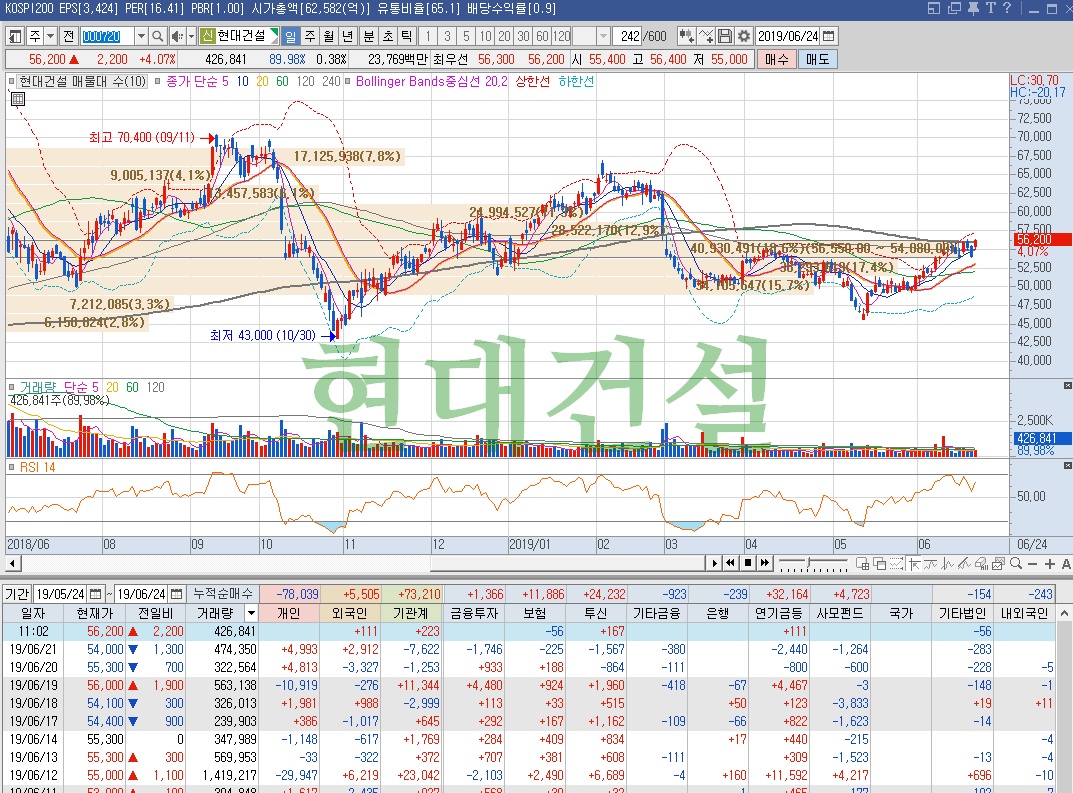Click the 연기금등 column header
Screen dimensions: 1073x793
point(779,613)
